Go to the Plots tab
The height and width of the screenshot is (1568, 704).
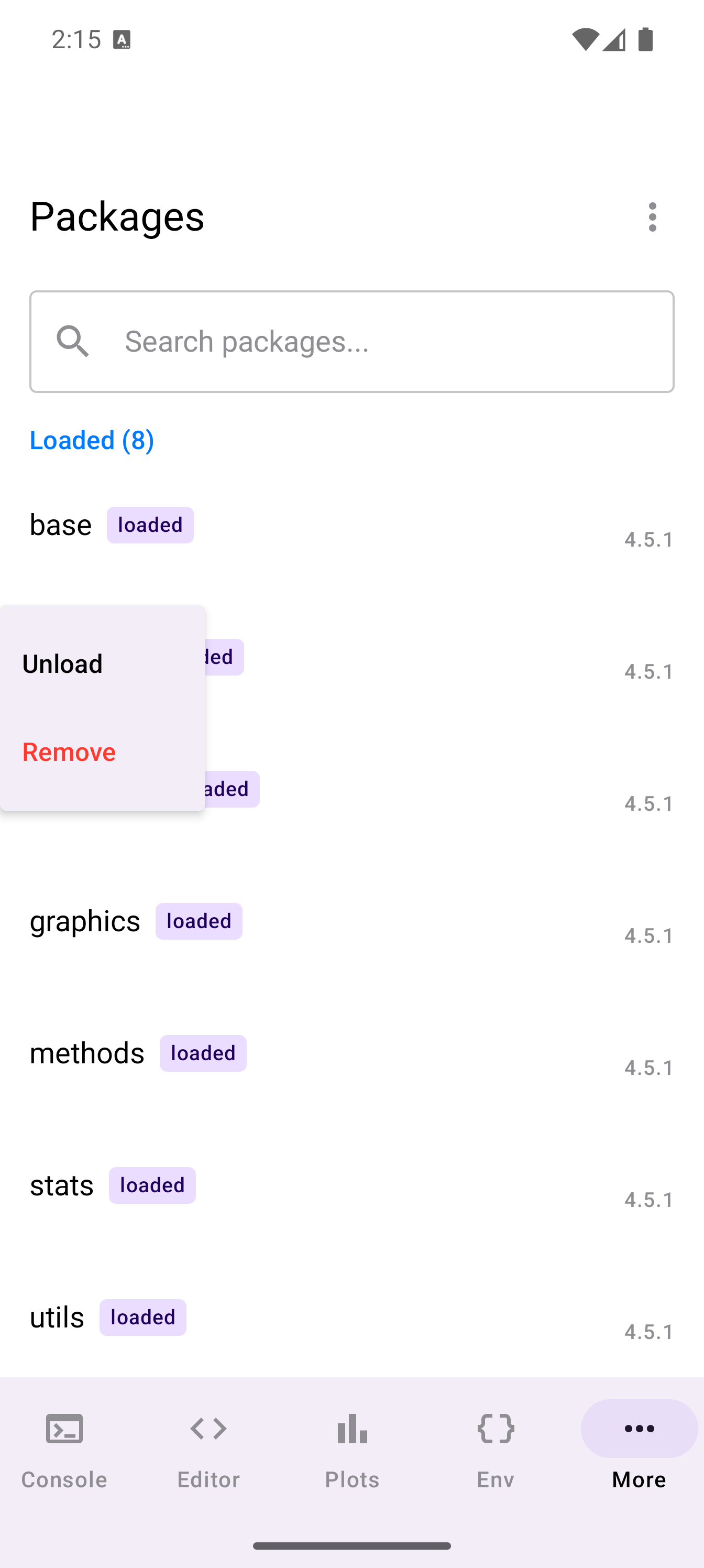point(351,1451)
